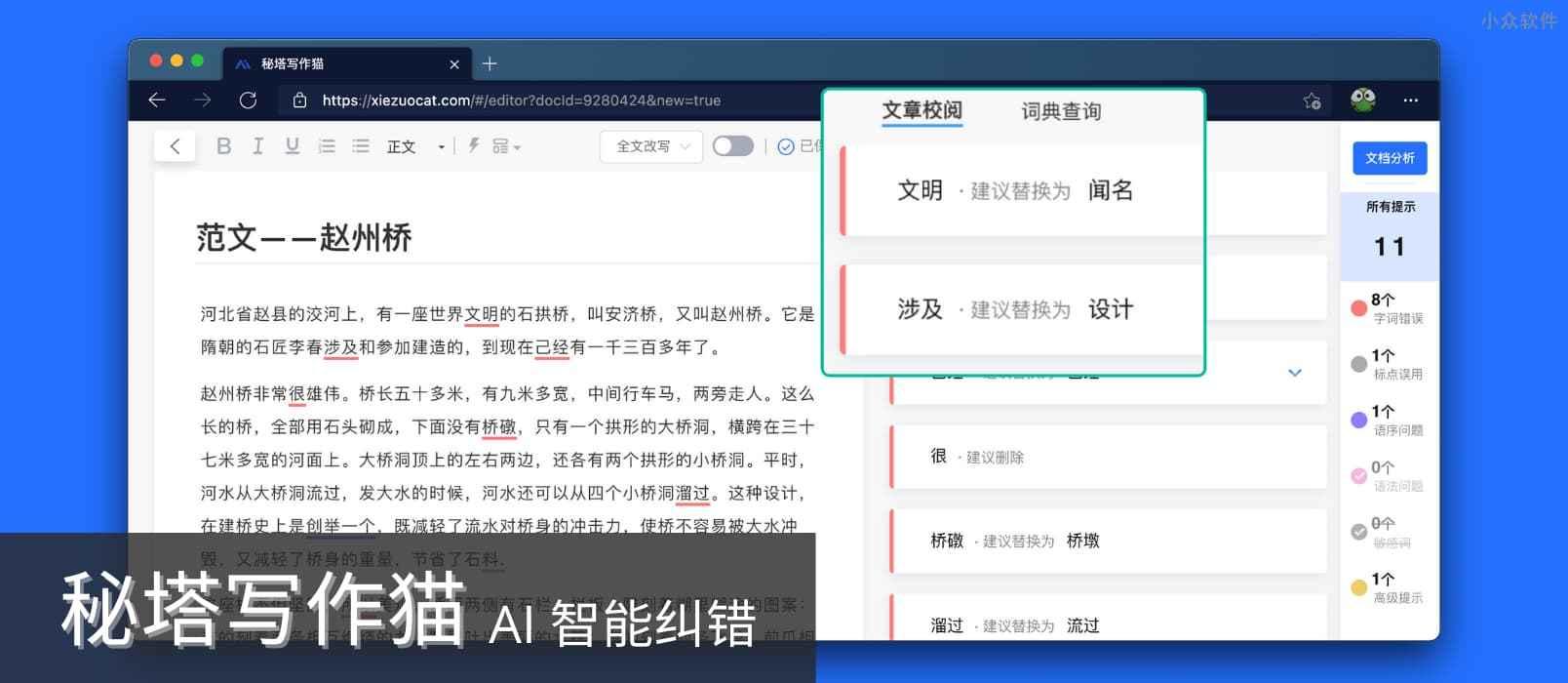The image size is (1568, 683).
Task: Filter by 高级提示 yellow dot category
Action: pyautogui.click(x=1389, y=587)
